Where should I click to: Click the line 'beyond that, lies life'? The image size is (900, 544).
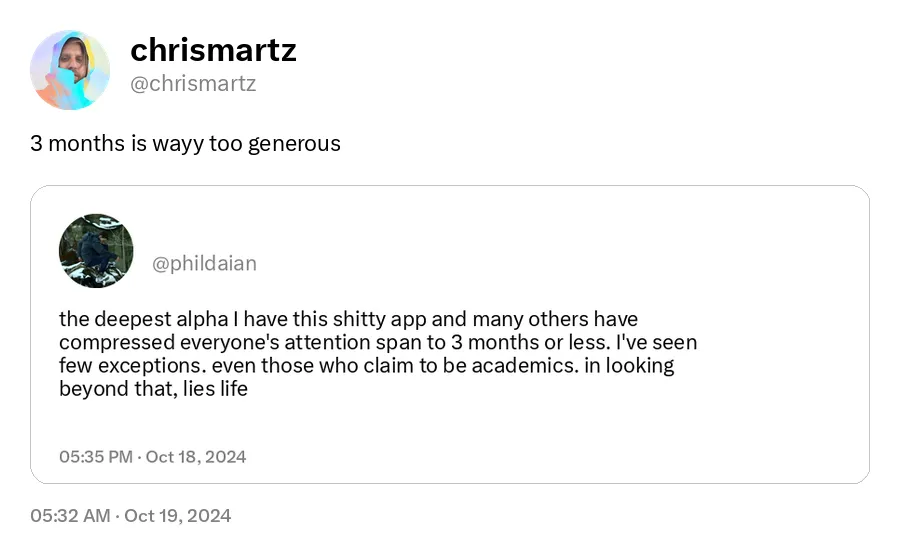[x=153, y=389]
